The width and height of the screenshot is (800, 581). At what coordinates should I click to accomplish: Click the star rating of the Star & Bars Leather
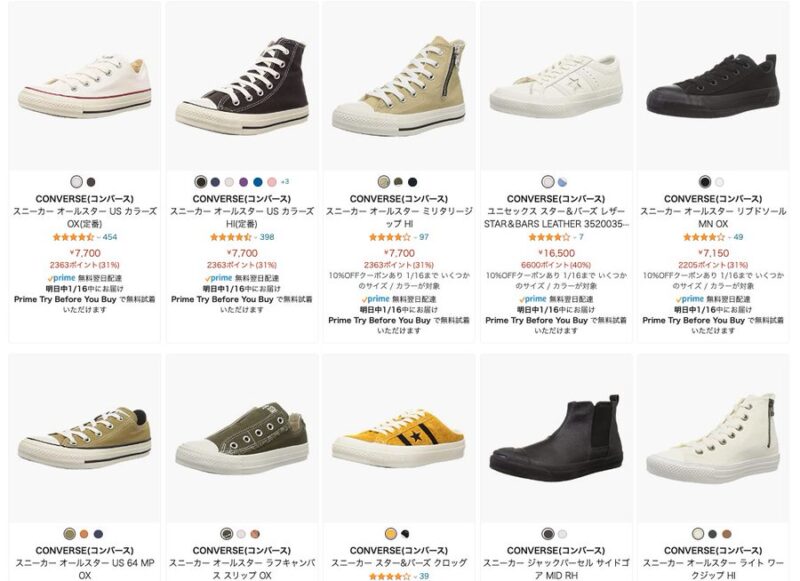click(549, 237)
